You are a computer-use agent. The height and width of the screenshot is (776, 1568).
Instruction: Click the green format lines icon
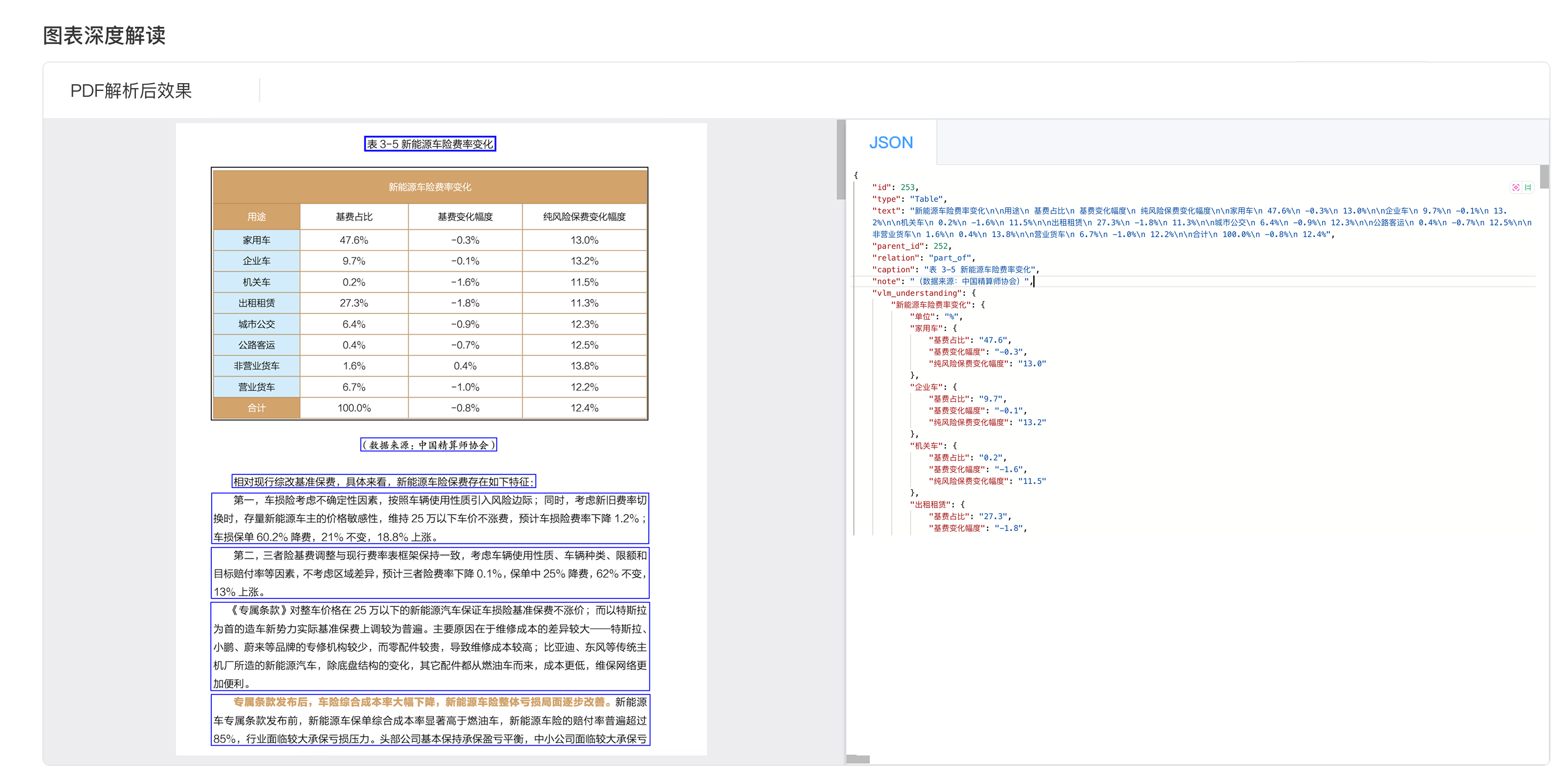click(x=1528, y=187)
